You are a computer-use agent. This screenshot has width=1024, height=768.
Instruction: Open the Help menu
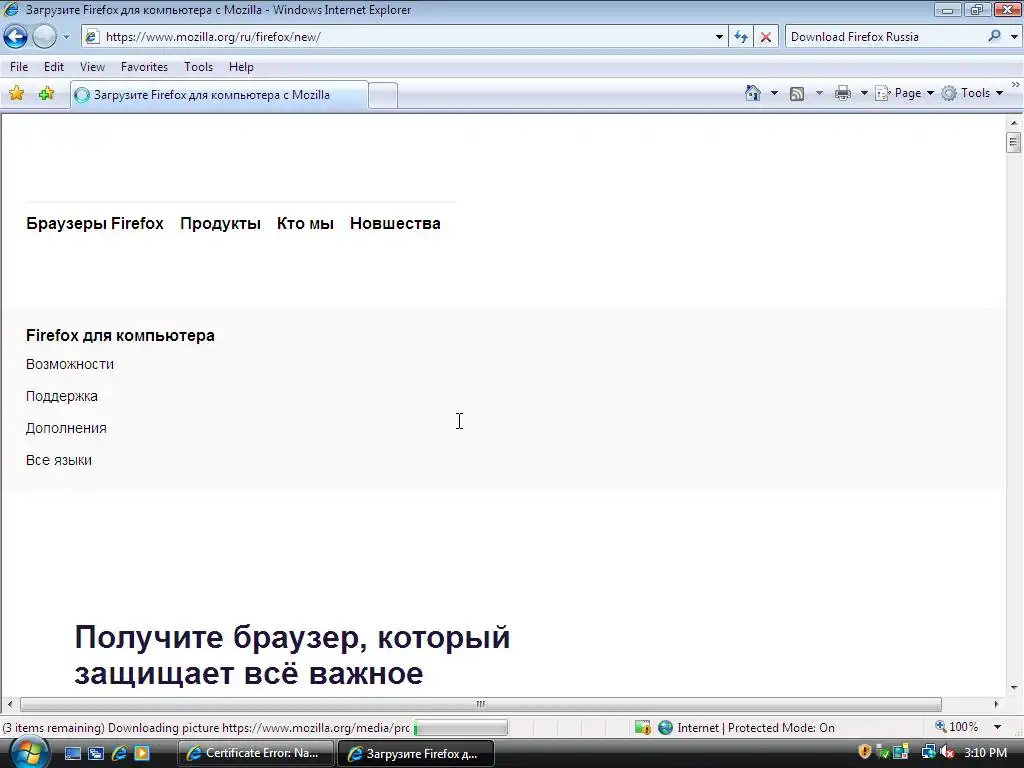click(241, 67)
